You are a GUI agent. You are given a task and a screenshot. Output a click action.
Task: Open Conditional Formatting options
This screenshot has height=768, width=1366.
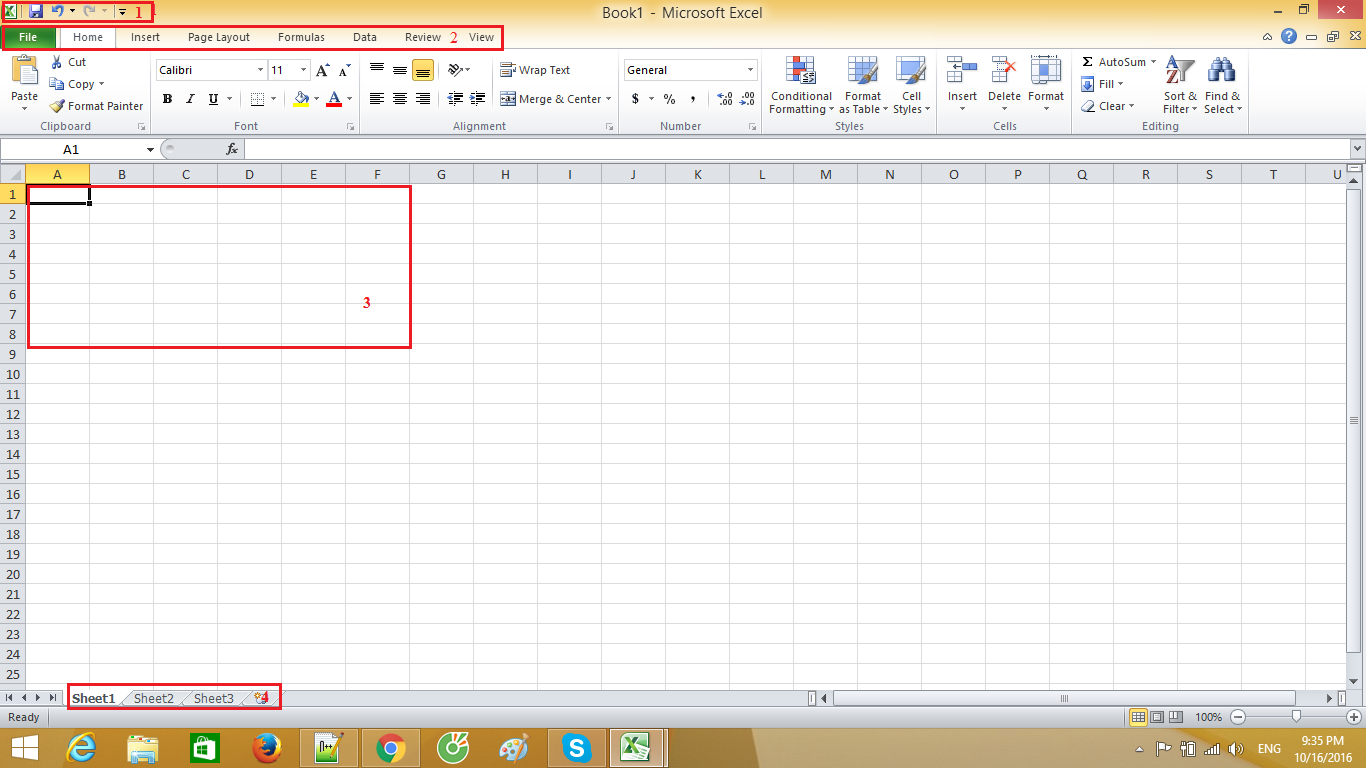tap(800, 86)
